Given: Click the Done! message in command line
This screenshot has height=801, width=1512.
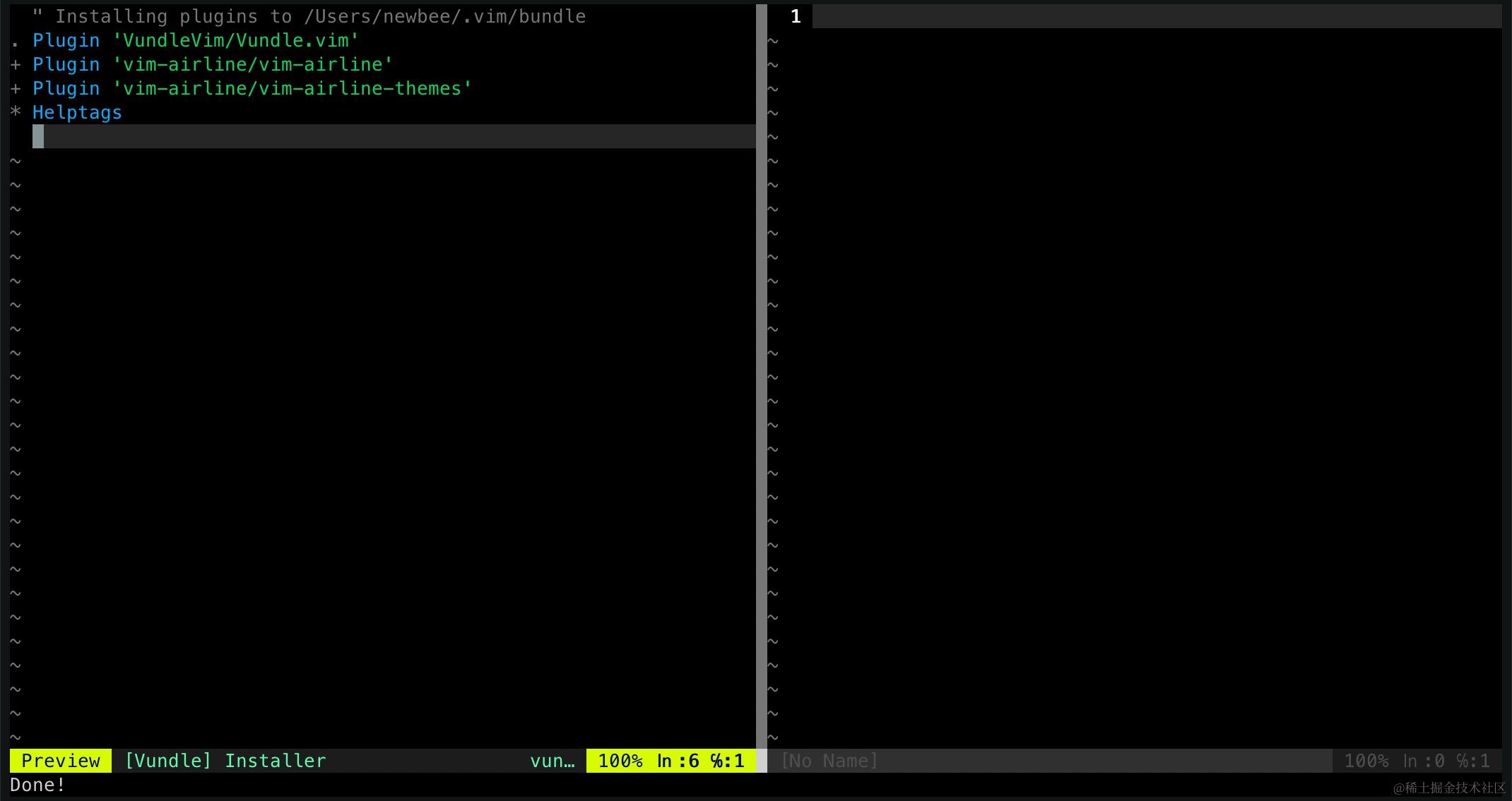Looking at the screenshot, I should pos(37,785).
